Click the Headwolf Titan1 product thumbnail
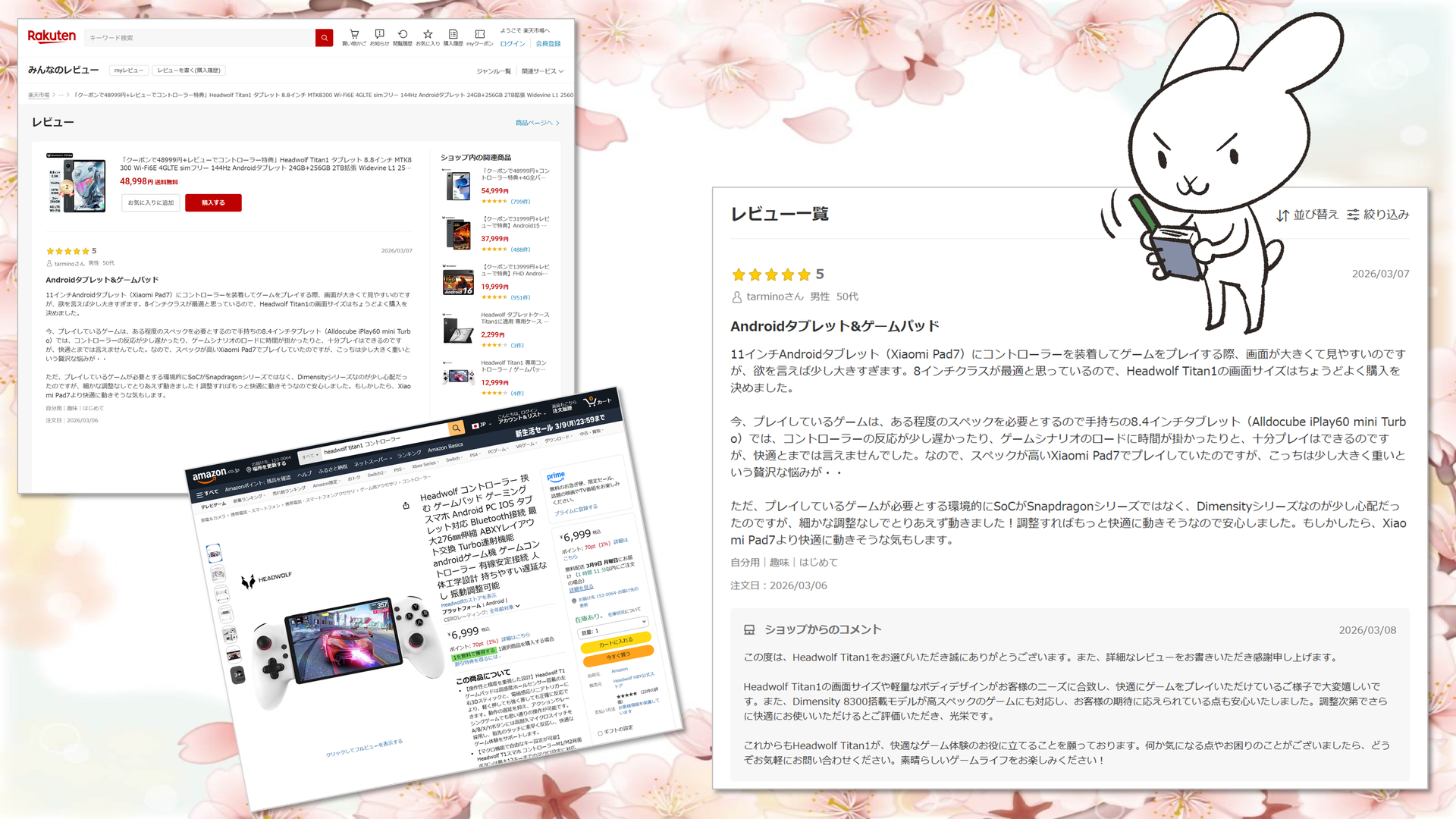Viewport: 1456px width, 819px height. [77, 184]
